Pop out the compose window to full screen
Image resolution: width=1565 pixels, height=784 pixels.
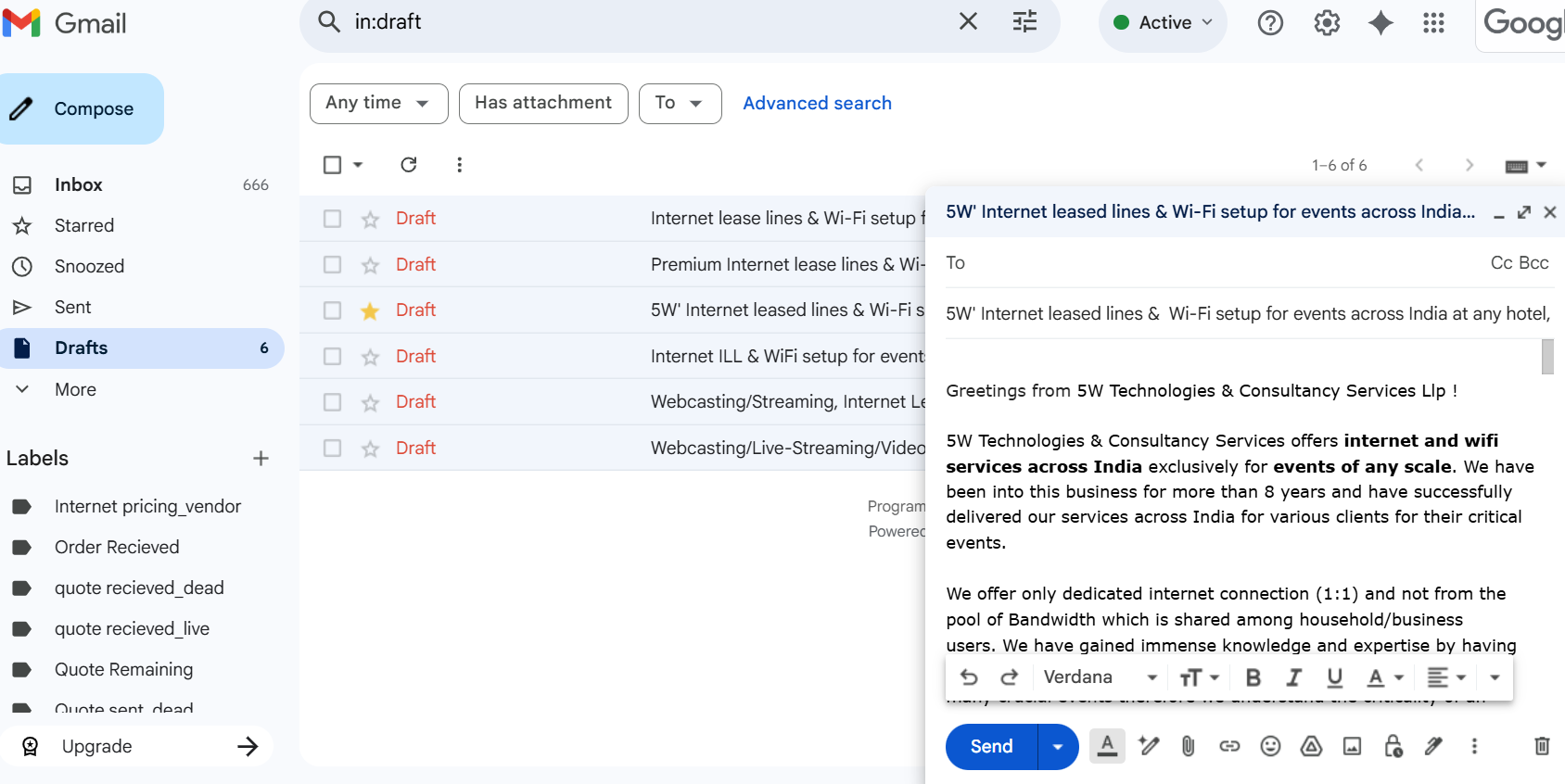1524,212
